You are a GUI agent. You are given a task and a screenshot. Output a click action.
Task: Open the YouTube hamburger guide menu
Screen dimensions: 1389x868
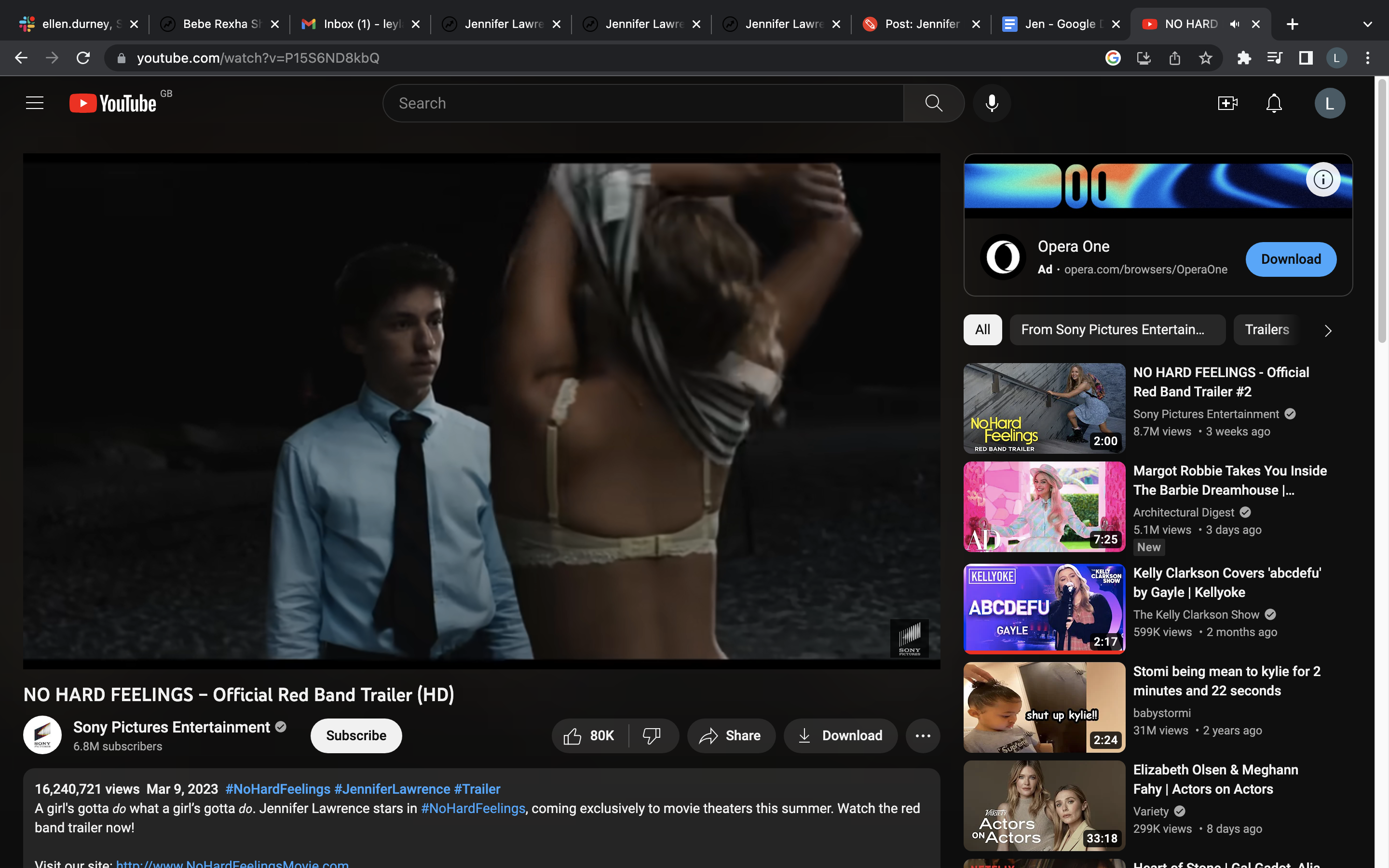34,103
